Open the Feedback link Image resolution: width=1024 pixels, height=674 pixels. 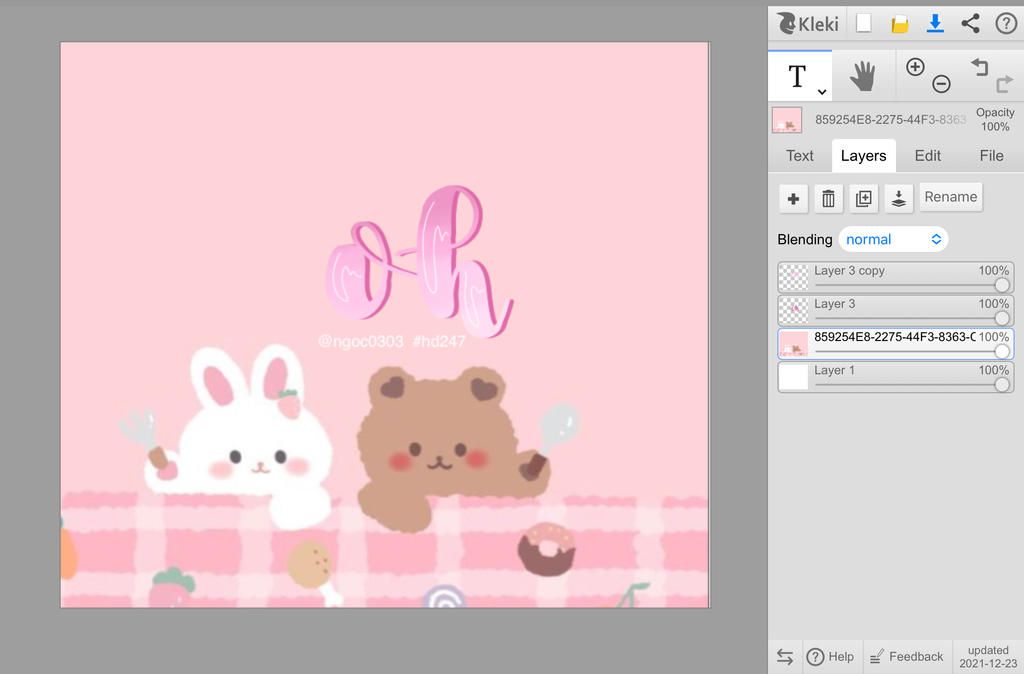906,657
